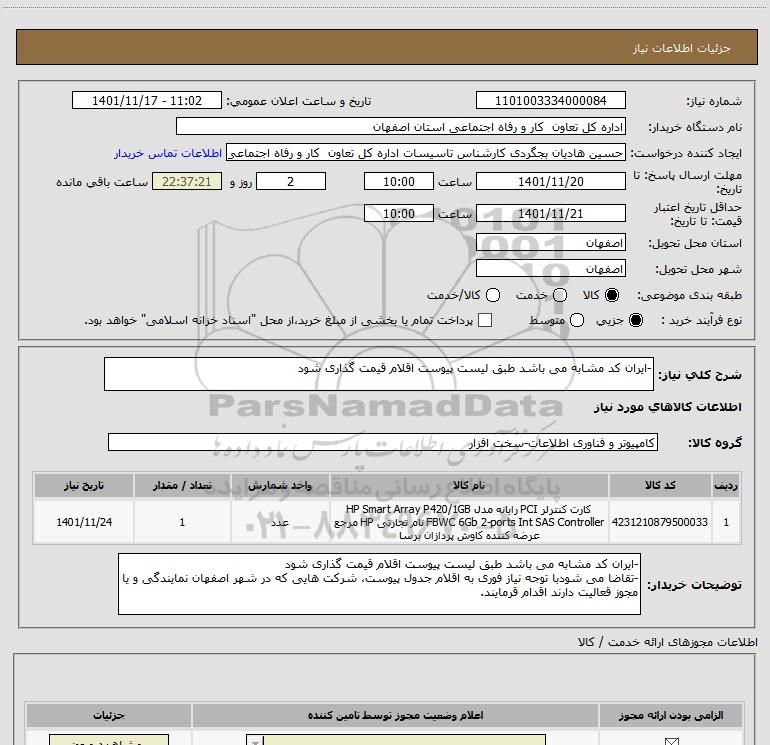Tick the اسناد خزانه اسلامی payment checkbox
Viewport: 770px width, 745px height.
(x=485, y=320)
